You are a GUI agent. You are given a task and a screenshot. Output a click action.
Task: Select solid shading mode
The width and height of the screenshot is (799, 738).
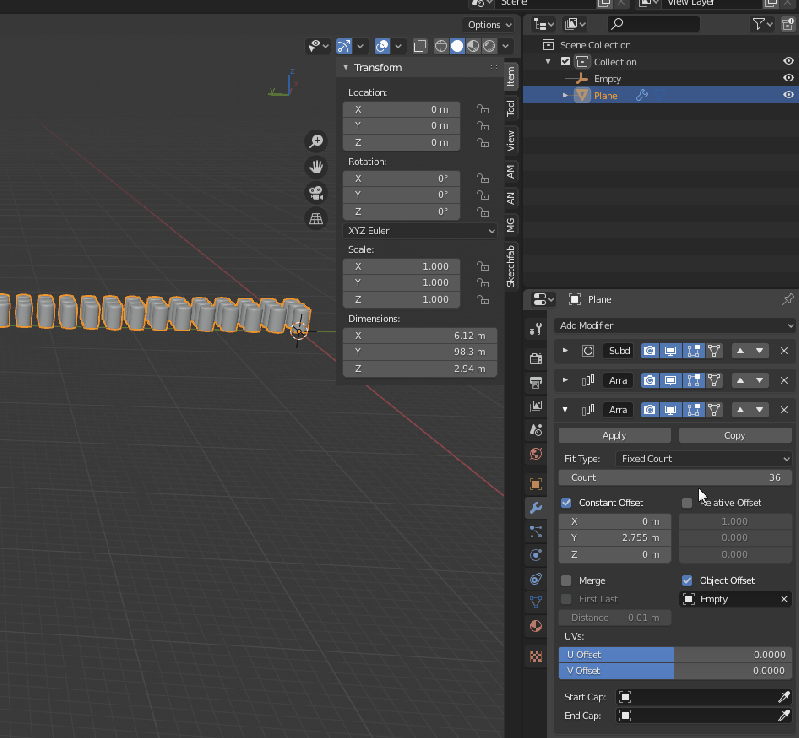(457, 46)
